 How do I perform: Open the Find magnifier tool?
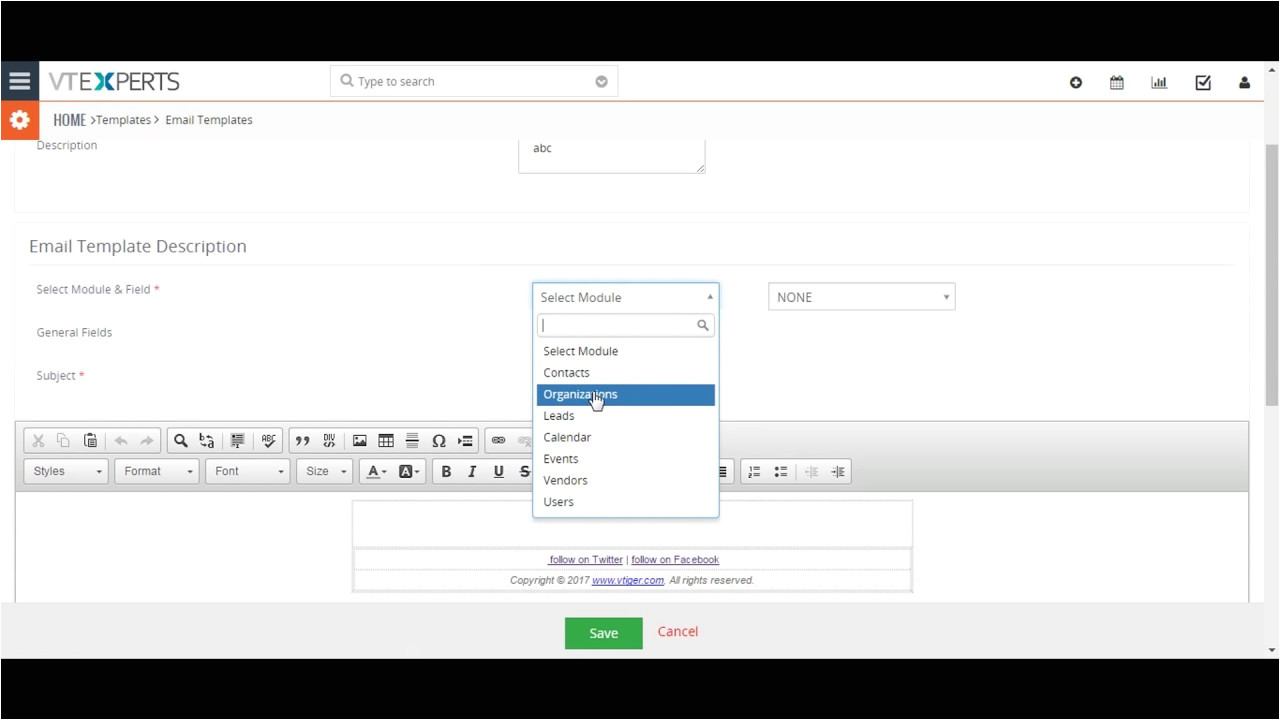[x=181, y=441]
